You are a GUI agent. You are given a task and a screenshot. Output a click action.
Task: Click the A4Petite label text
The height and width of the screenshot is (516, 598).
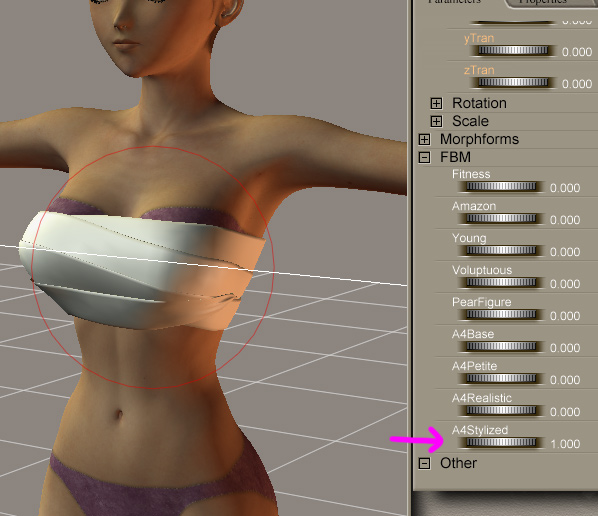pos(474,367)
